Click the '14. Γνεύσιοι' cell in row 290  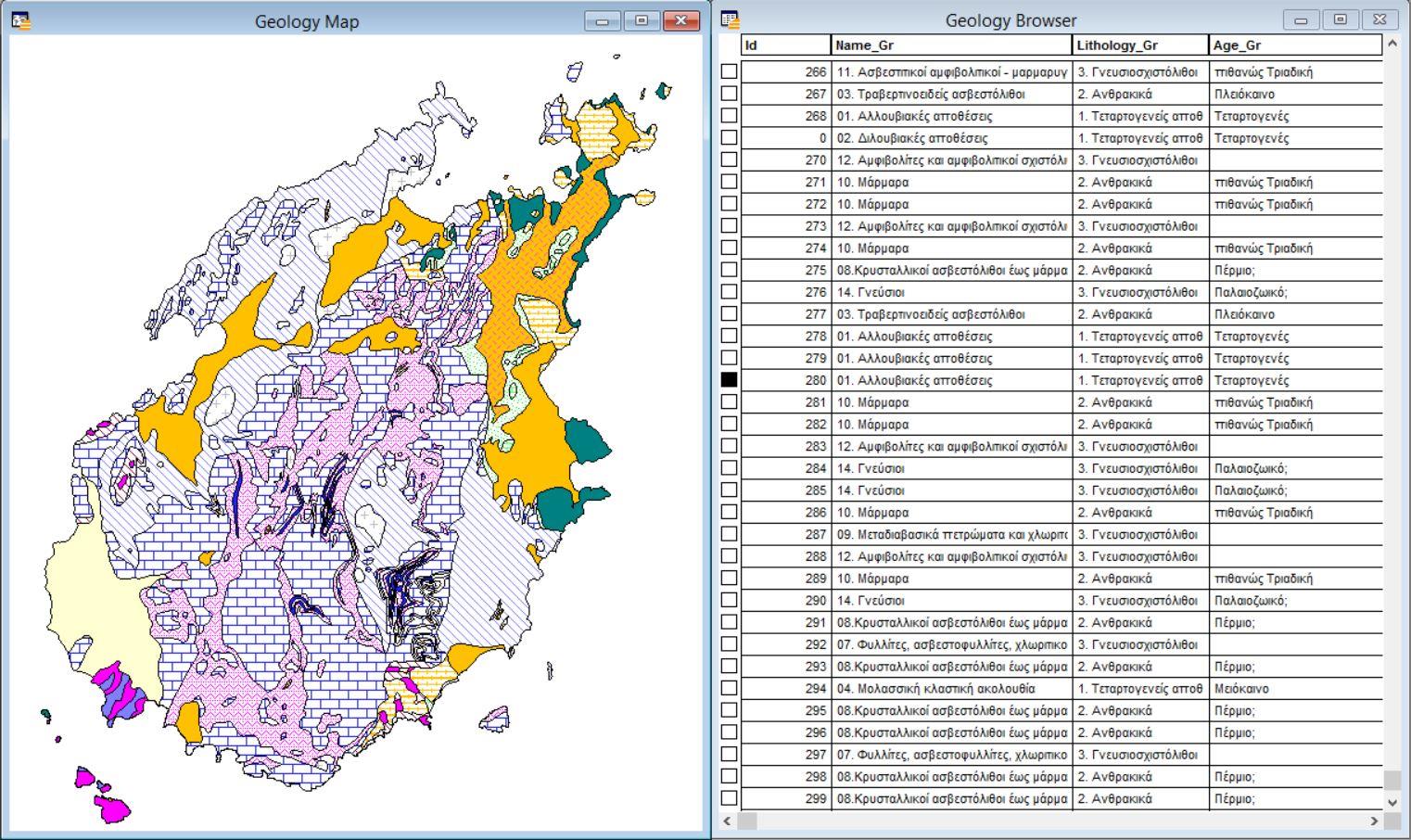[951, 601]
